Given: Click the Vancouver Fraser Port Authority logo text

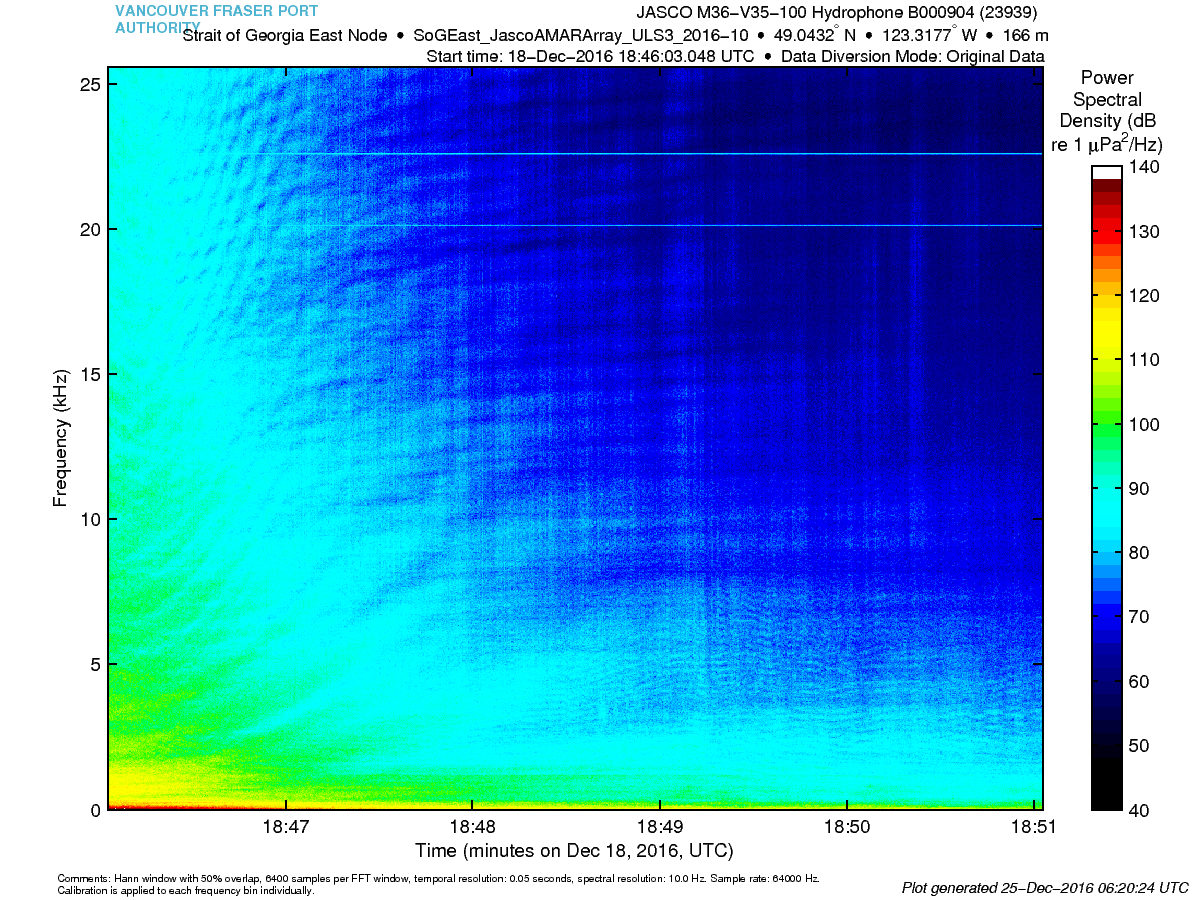Looking at the screenshot, I should [x=216, y=19].
